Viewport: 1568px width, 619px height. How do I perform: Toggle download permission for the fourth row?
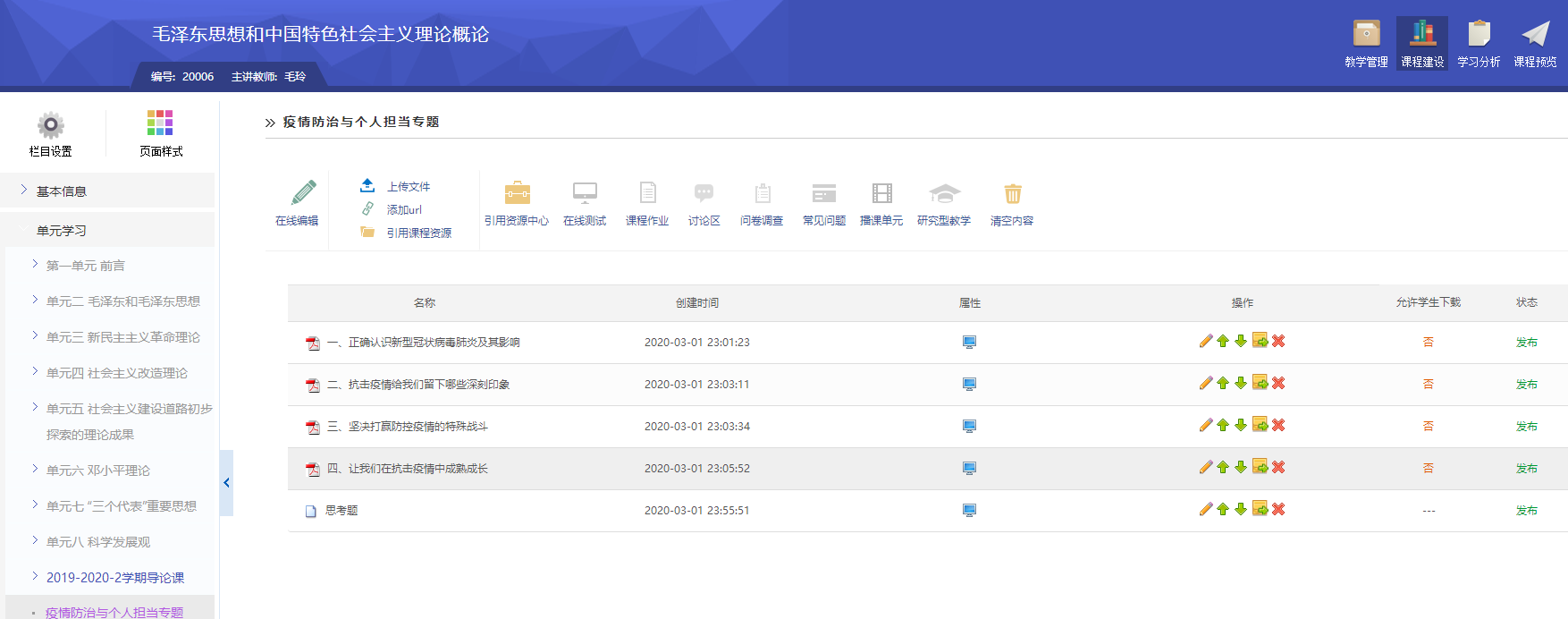coord(1428,468)
